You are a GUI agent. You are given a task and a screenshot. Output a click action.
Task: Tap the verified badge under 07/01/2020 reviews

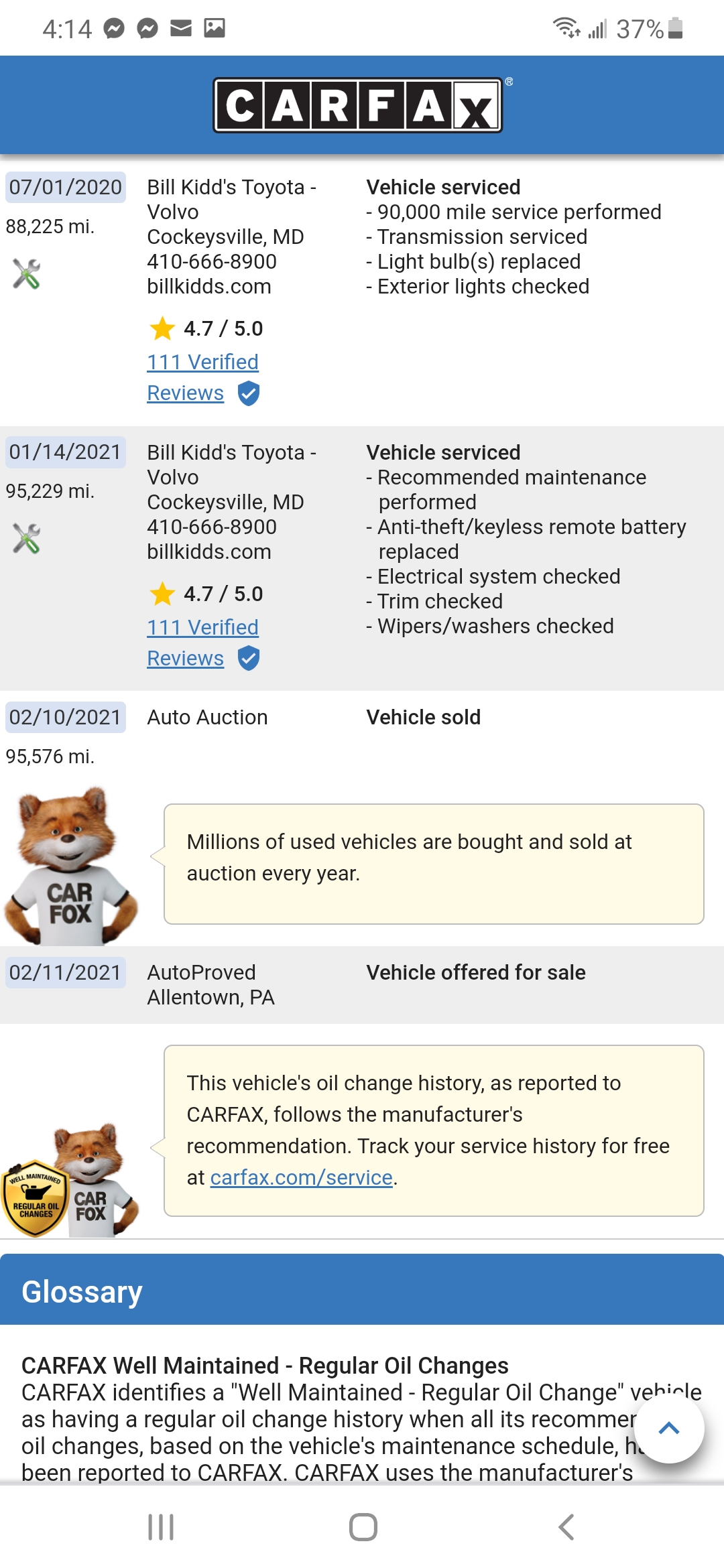point(249,393)
